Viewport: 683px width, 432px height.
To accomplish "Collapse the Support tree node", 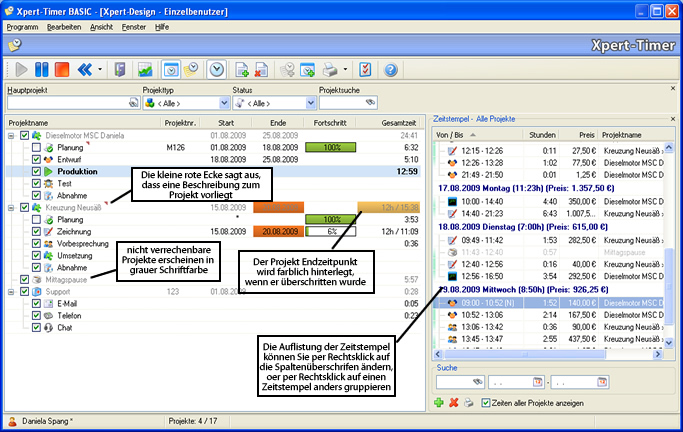I will 11,292.
